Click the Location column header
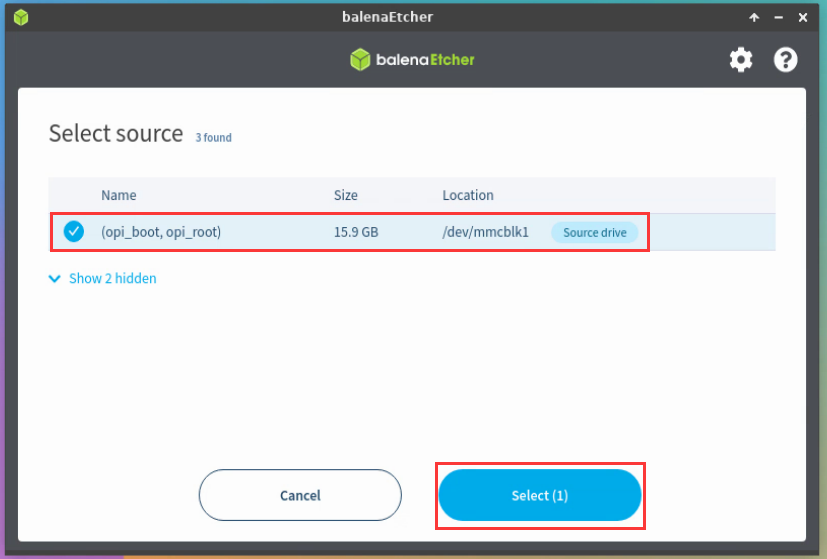The image size is (827, 559). coord(468,195)
